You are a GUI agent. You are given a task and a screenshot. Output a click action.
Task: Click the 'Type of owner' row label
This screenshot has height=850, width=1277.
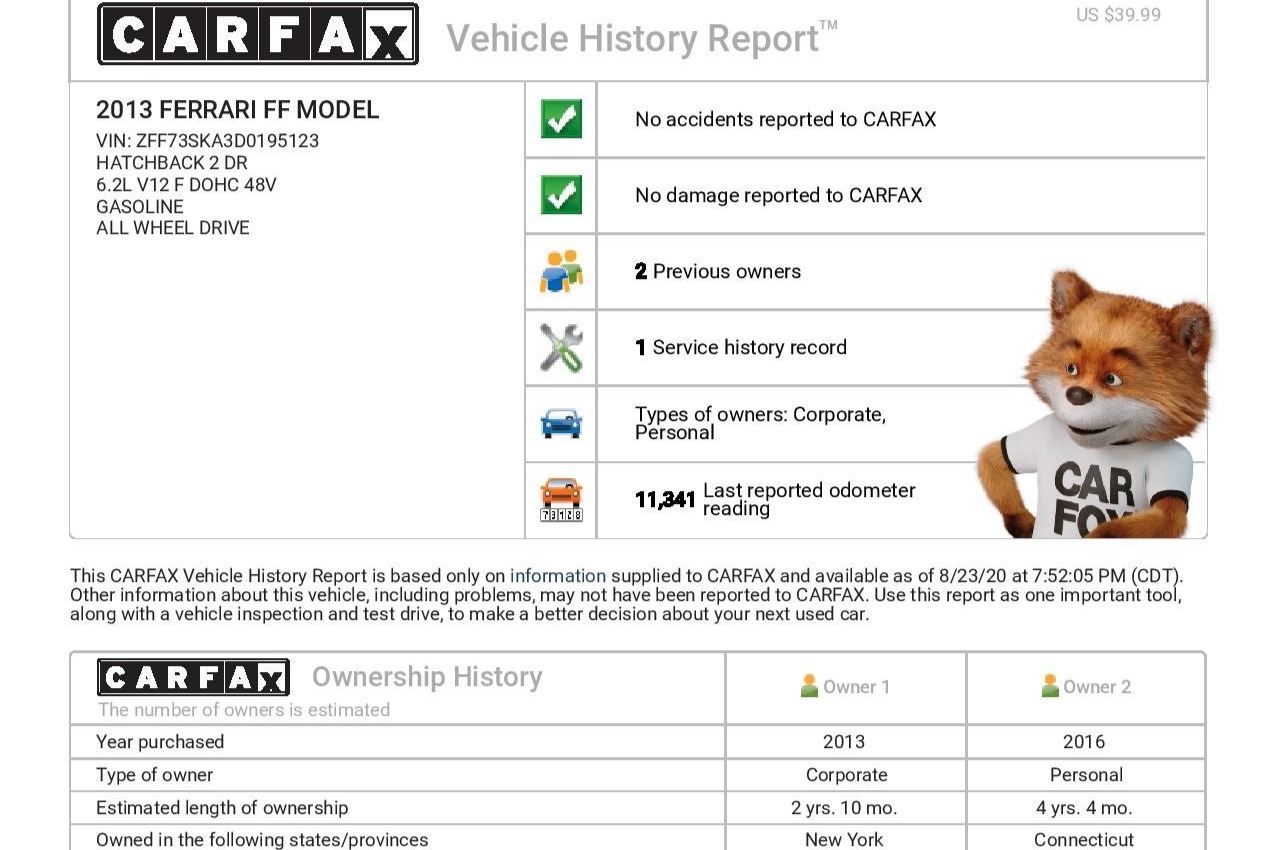[154, 775]
